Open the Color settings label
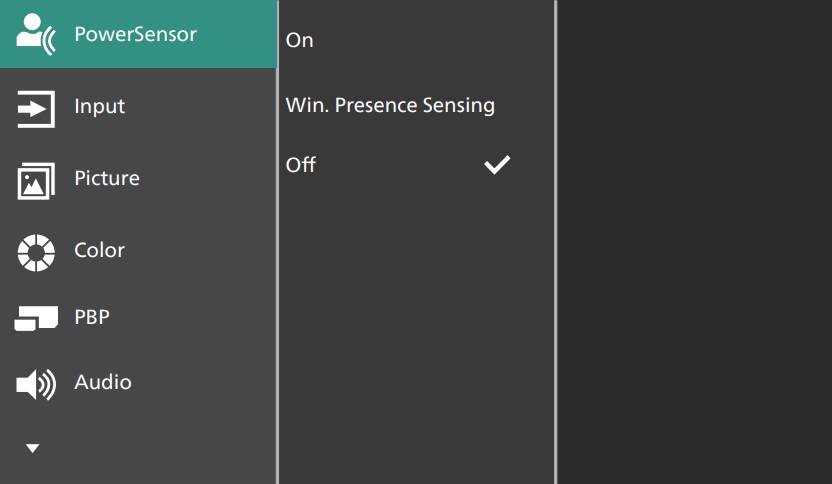The image size is (832, 484). pos(99,251)
